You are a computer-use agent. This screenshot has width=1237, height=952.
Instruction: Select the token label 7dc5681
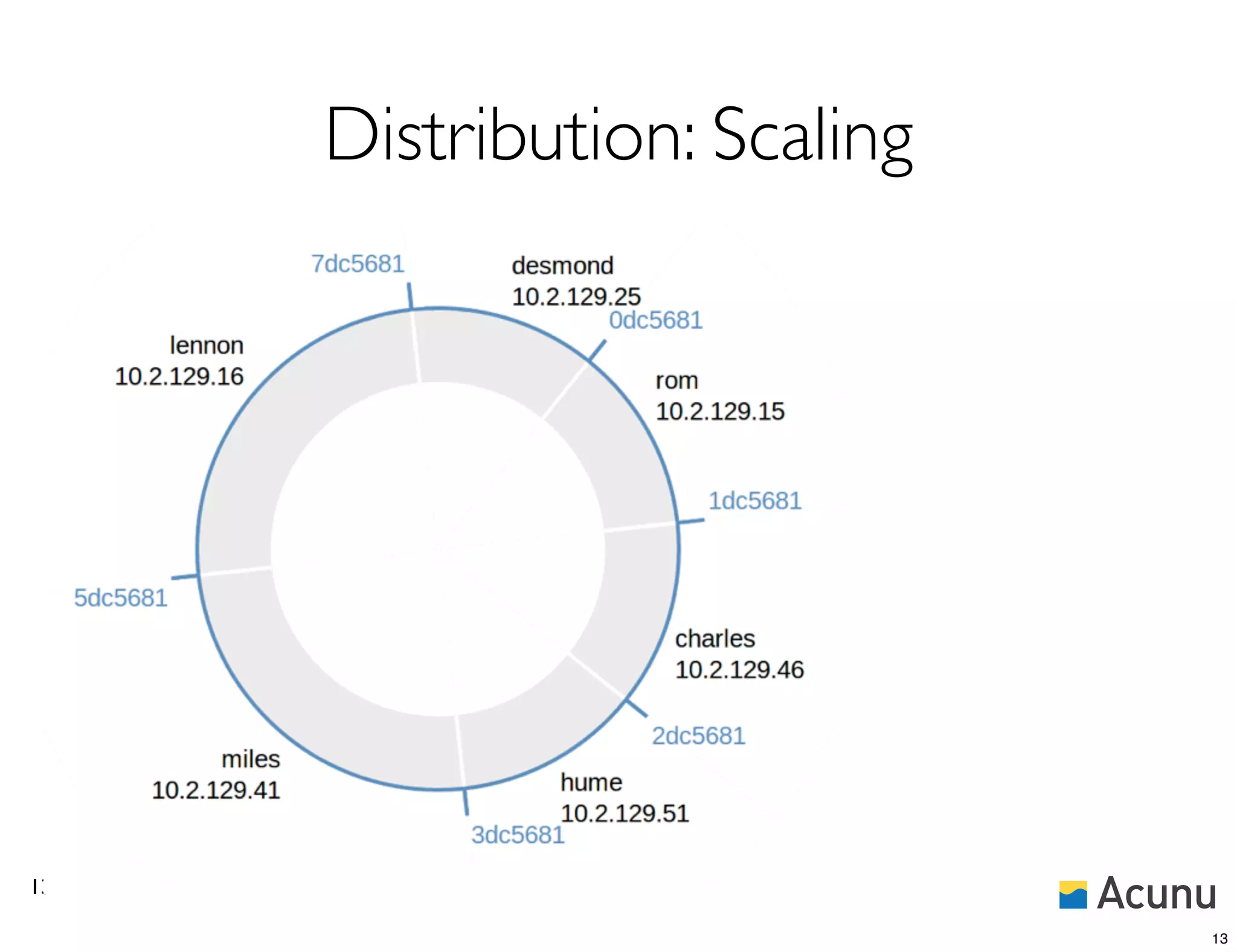(358, 264)
